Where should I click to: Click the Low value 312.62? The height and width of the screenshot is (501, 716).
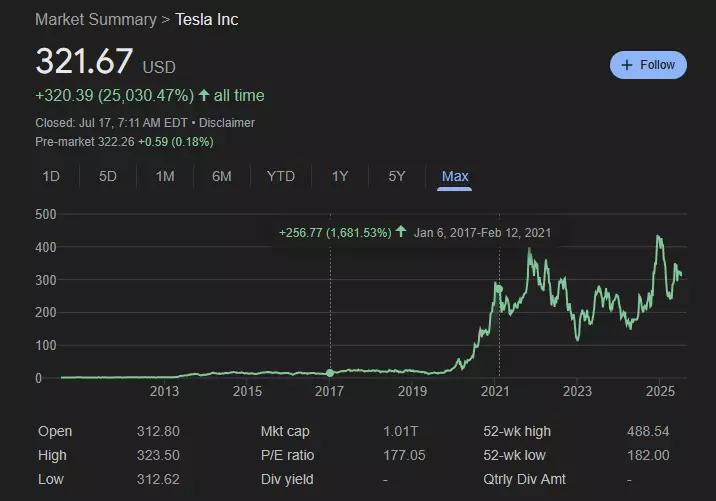point(158,479)
